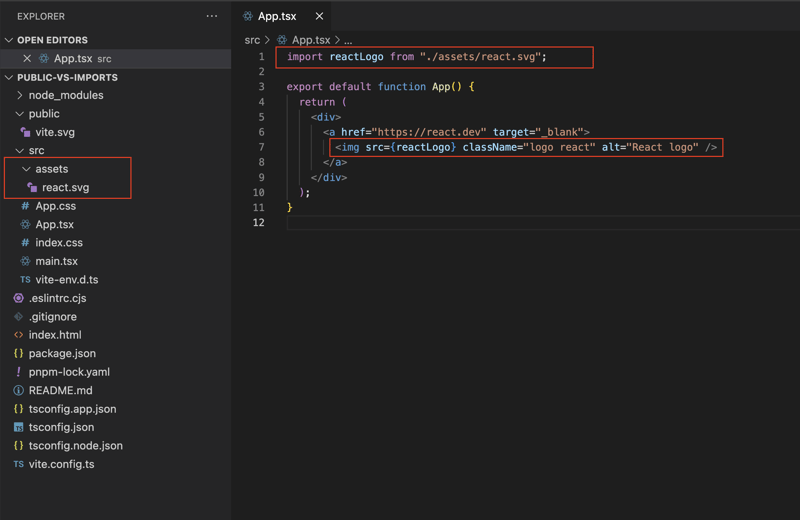Click the TS icon beside vite-env.d.ts
The image size is (800, 520).
coord(25,280)
